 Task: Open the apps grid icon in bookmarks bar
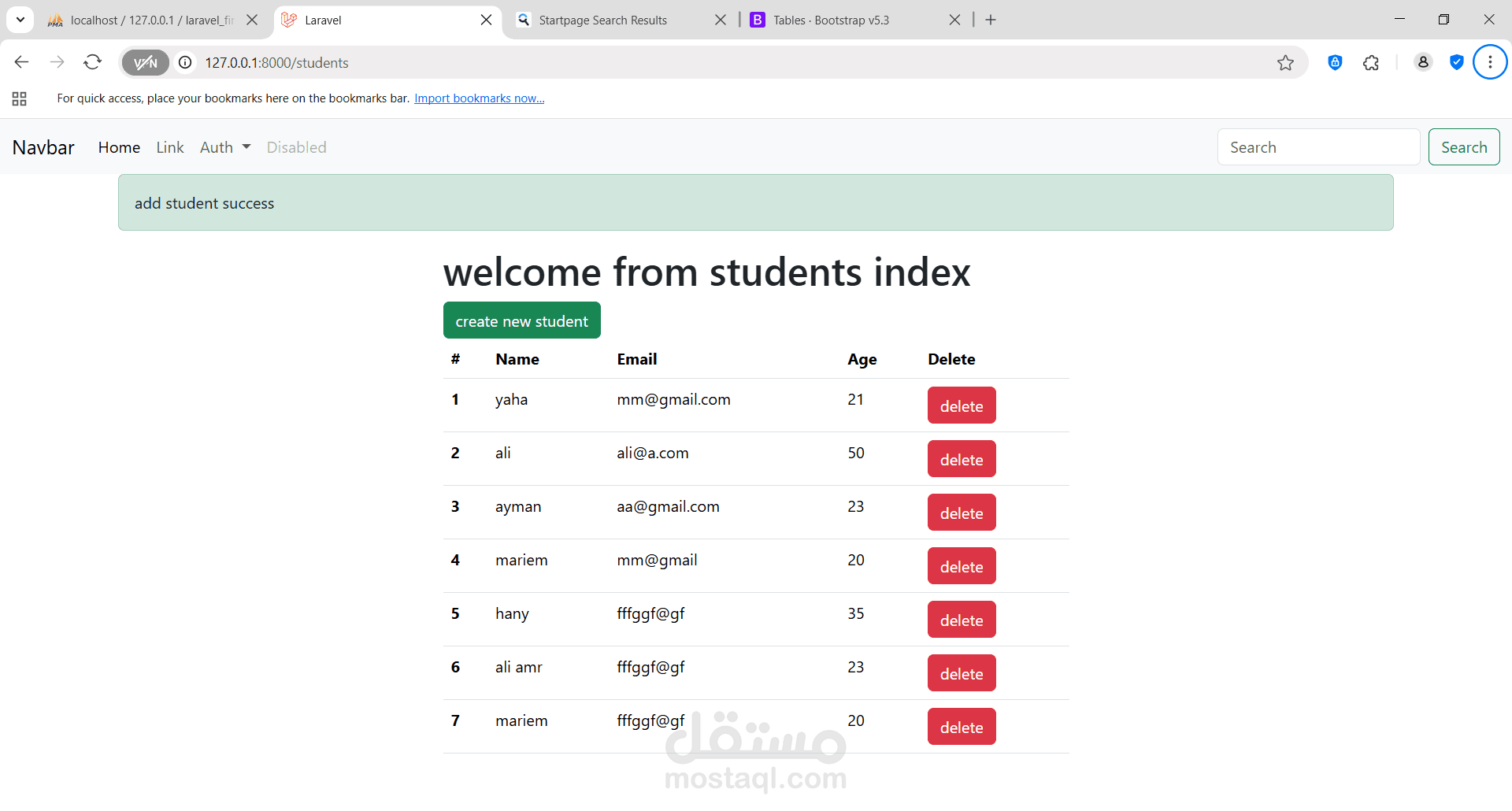[20, 98]
